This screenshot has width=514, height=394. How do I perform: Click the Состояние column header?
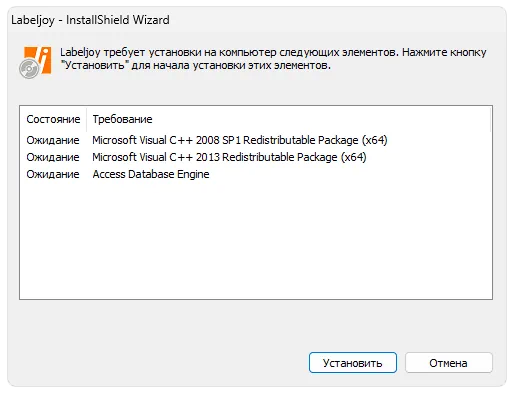(x=53, y=119)
